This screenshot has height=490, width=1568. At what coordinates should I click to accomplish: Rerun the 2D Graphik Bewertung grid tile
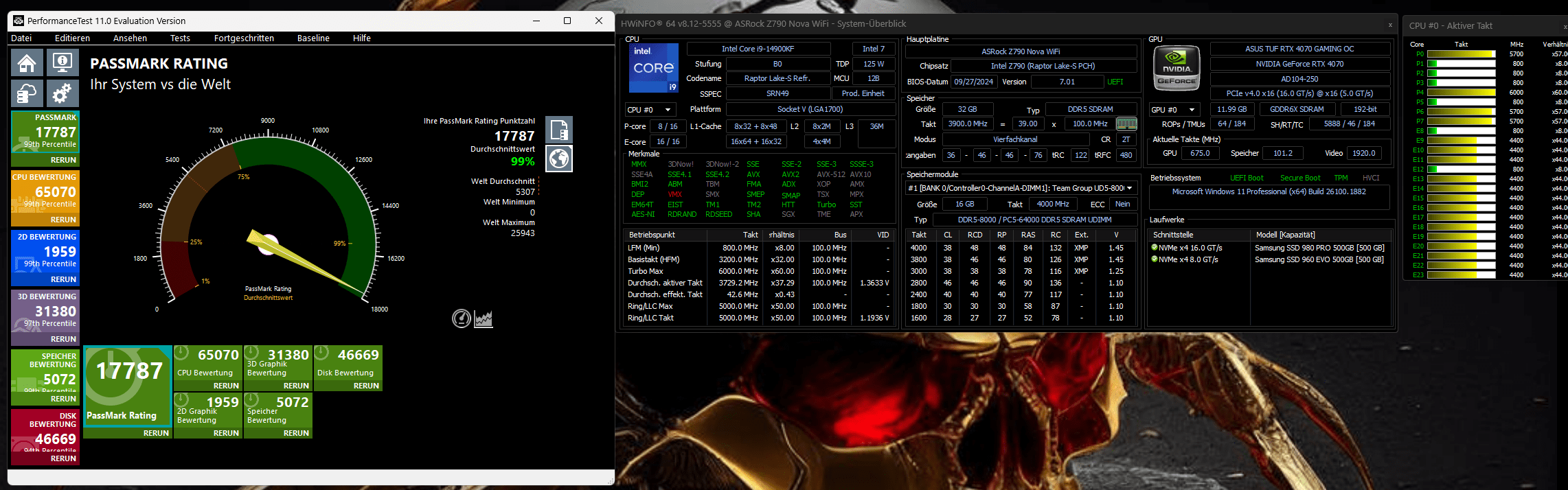tap(226, 433)
